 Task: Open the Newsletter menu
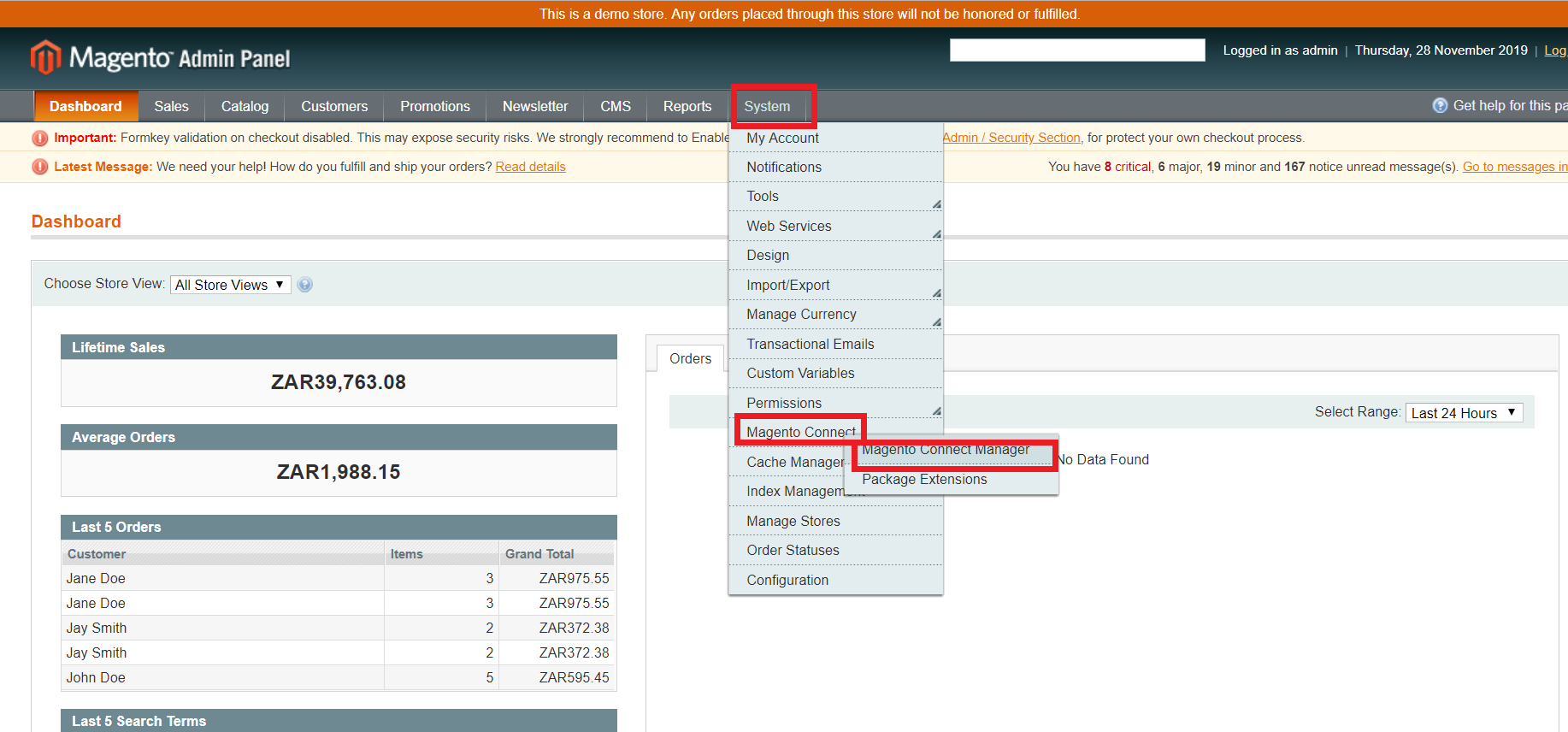coord(535,106)
